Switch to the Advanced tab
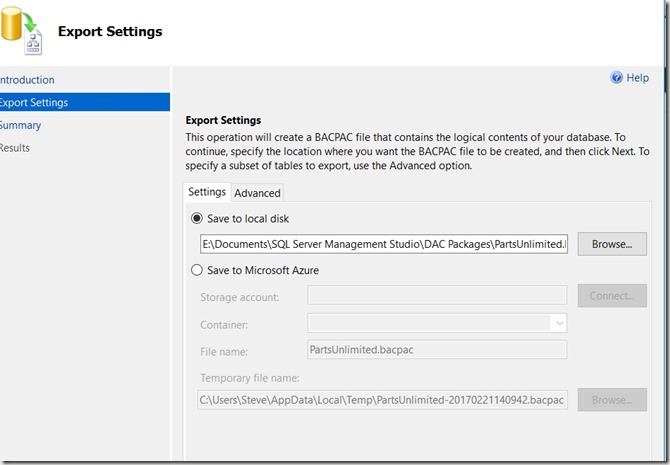This screenshot has width=670, height=465. (257, 193)
